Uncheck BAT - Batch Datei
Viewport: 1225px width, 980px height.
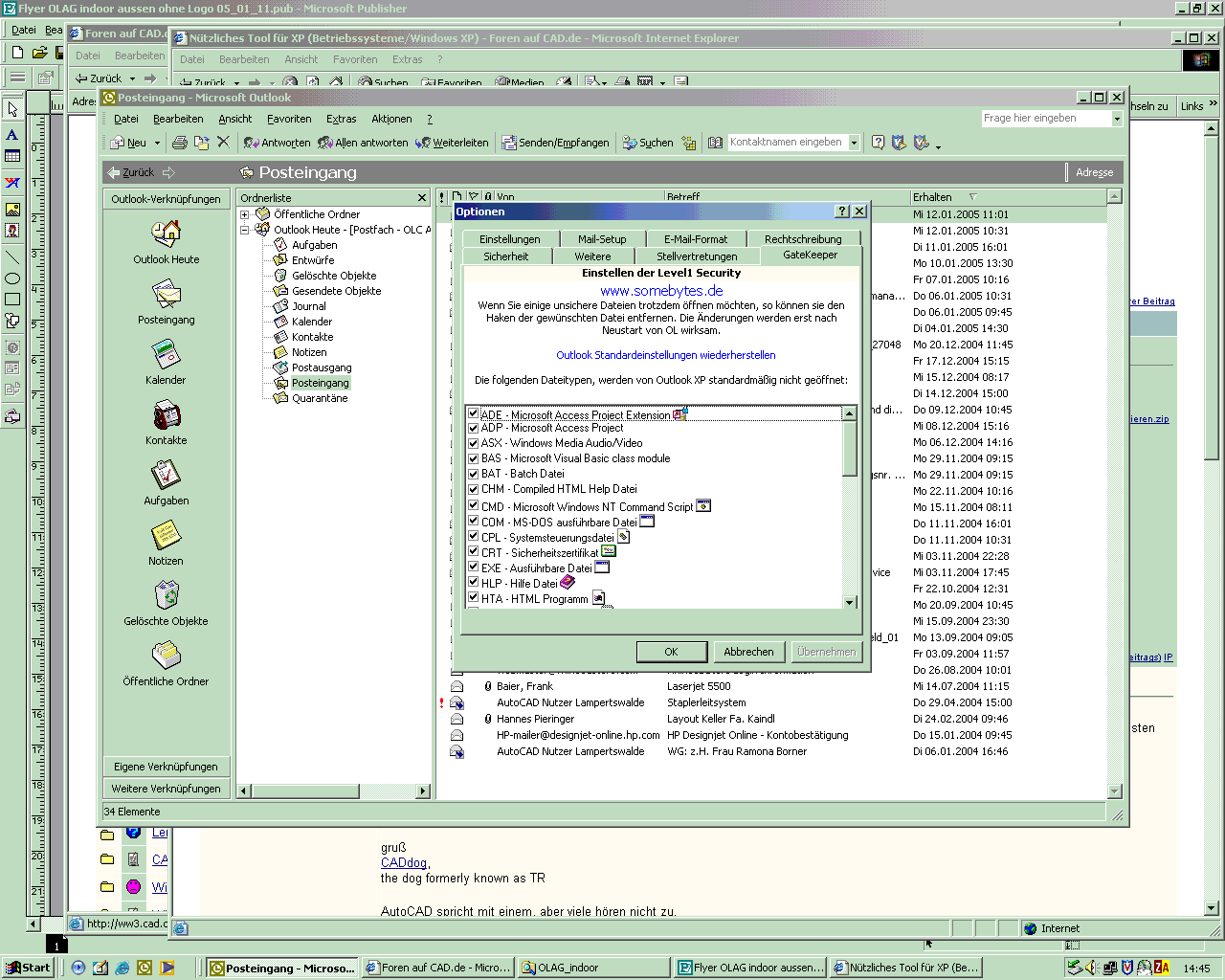[473, 474]
